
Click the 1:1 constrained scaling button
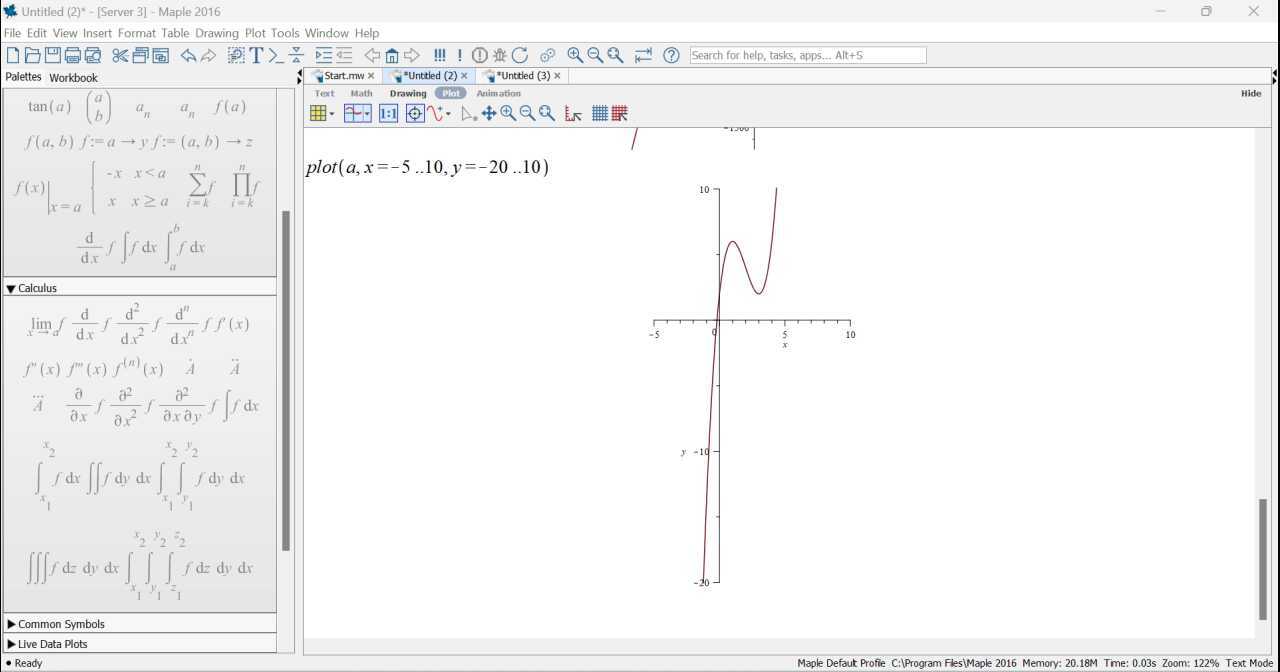point(388,114)
